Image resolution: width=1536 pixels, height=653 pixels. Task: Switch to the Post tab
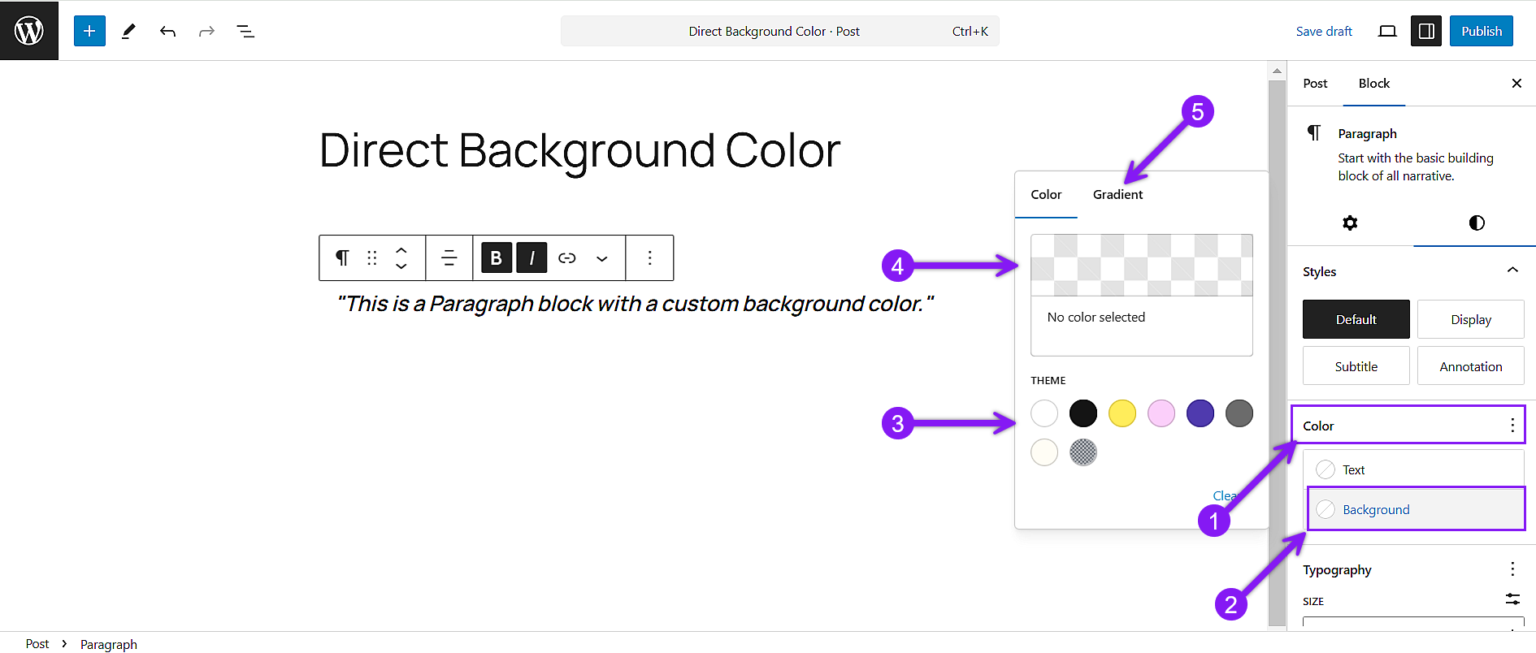(x=1315, y=84)
